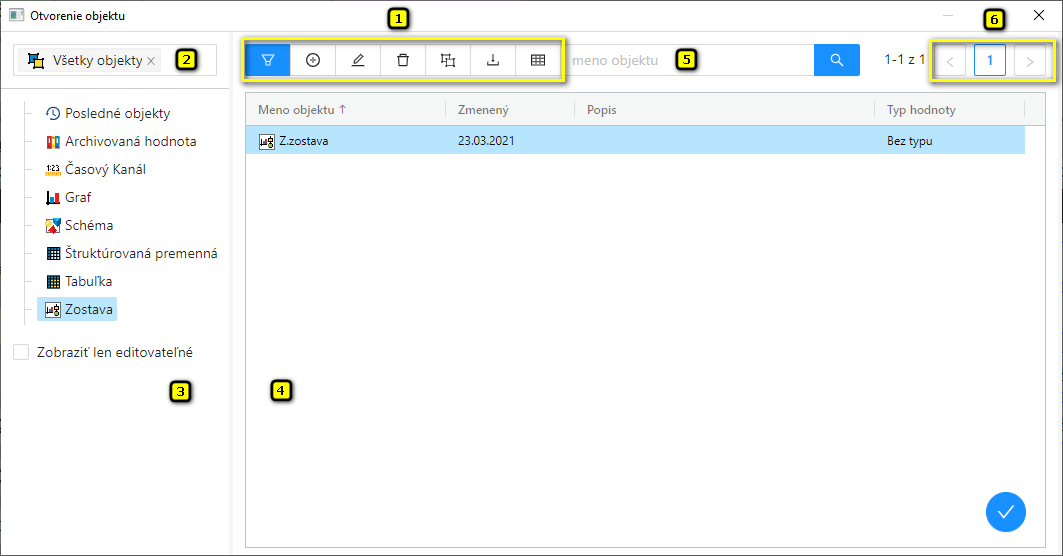Select Archivovaná hodnota tree item
The height and width of the screenshot is (556, 1063).
(x=130, y=141)
